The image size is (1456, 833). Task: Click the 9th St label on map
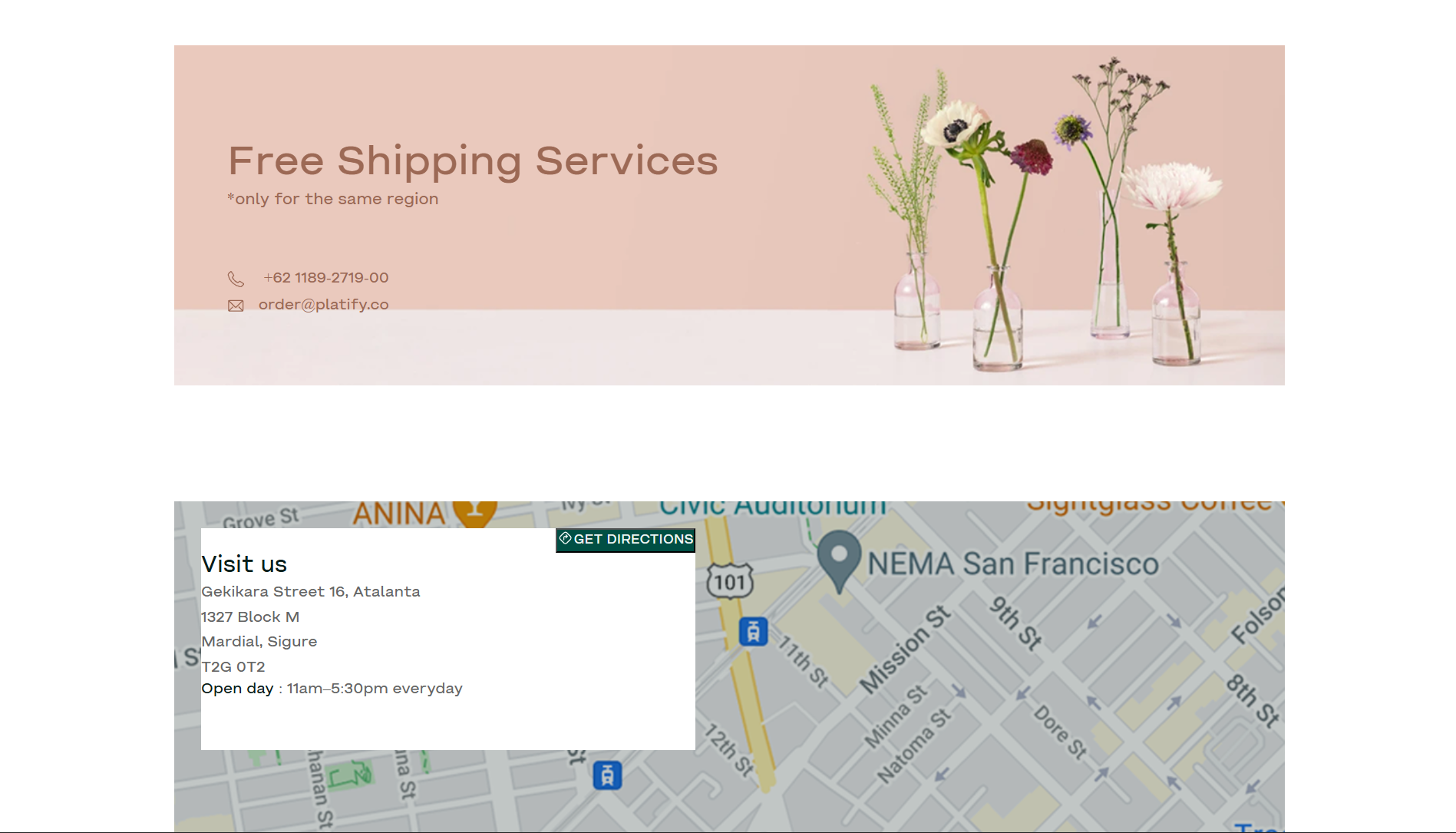point(1015,623)
